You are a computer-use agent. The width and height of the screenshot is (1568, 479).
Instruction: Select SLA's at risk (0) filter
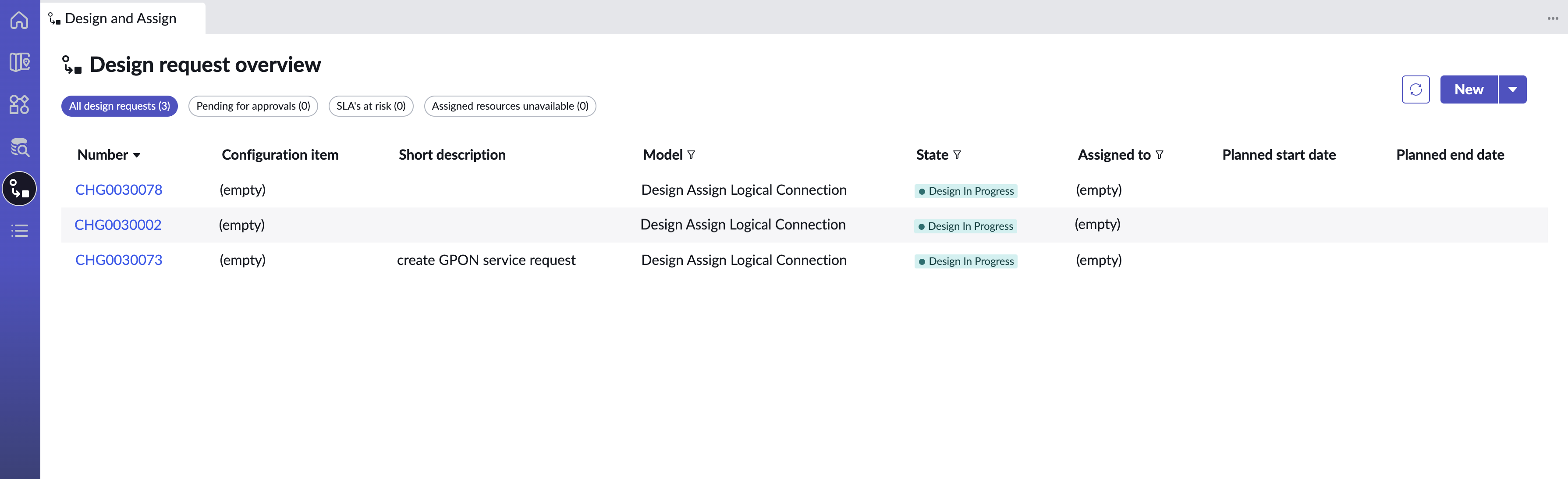coord(371,106)
